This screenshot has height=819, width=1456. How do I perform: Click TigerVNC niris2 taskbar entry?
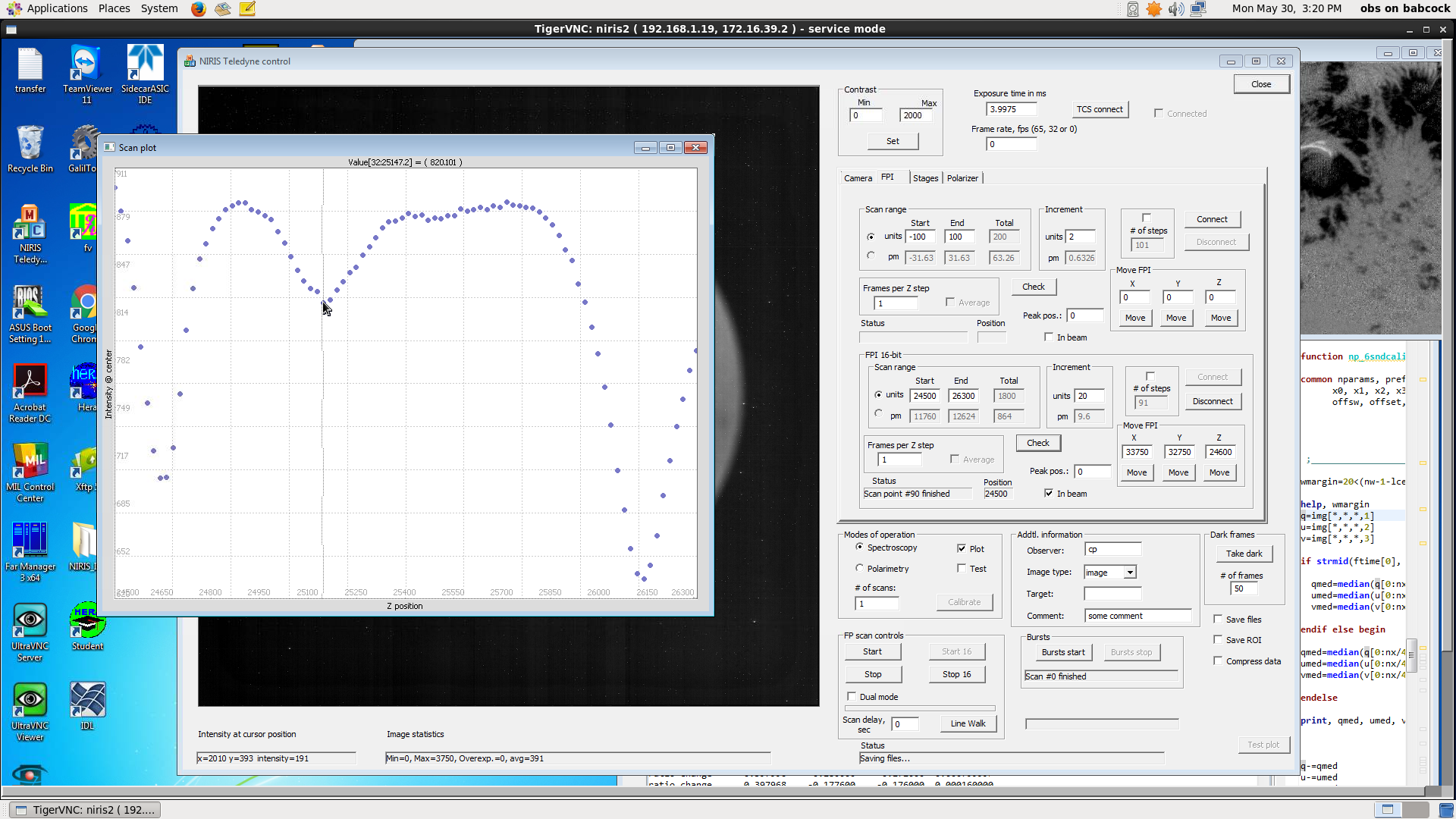point(85,810)
